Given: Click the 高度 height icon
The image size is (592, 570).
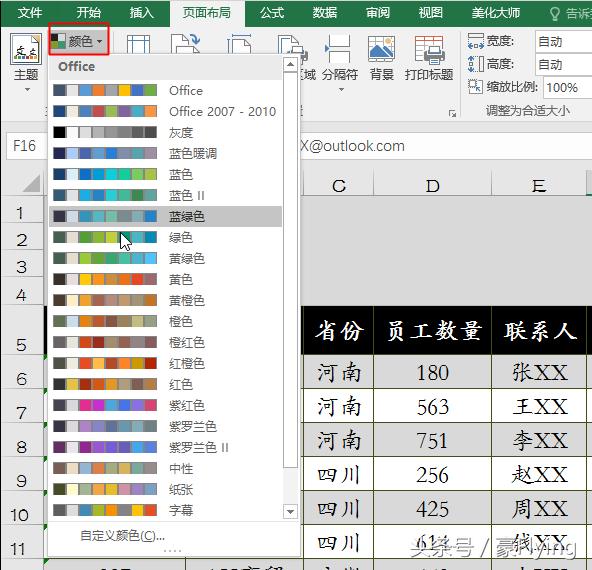Looking at the screenshot, I should [476, 64].
